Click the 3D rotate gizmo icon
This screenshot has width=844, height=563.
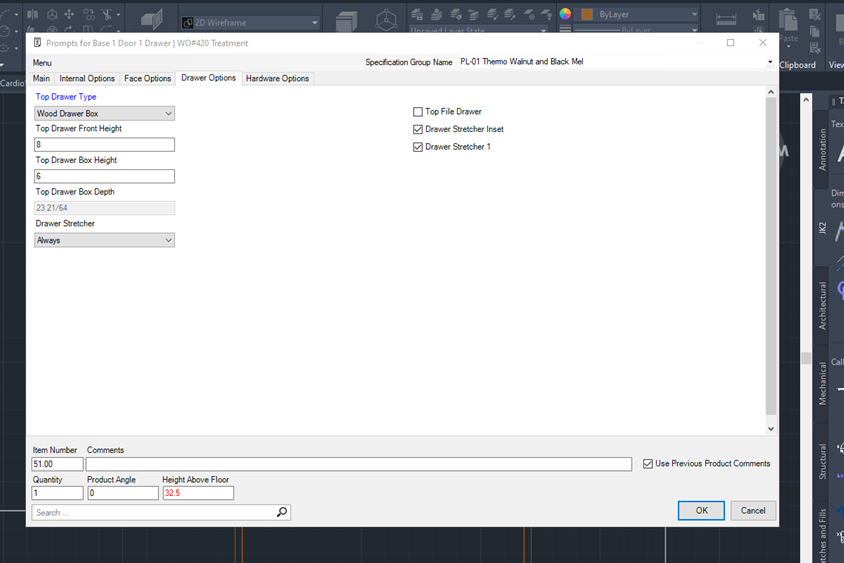[x=52, y=15]
